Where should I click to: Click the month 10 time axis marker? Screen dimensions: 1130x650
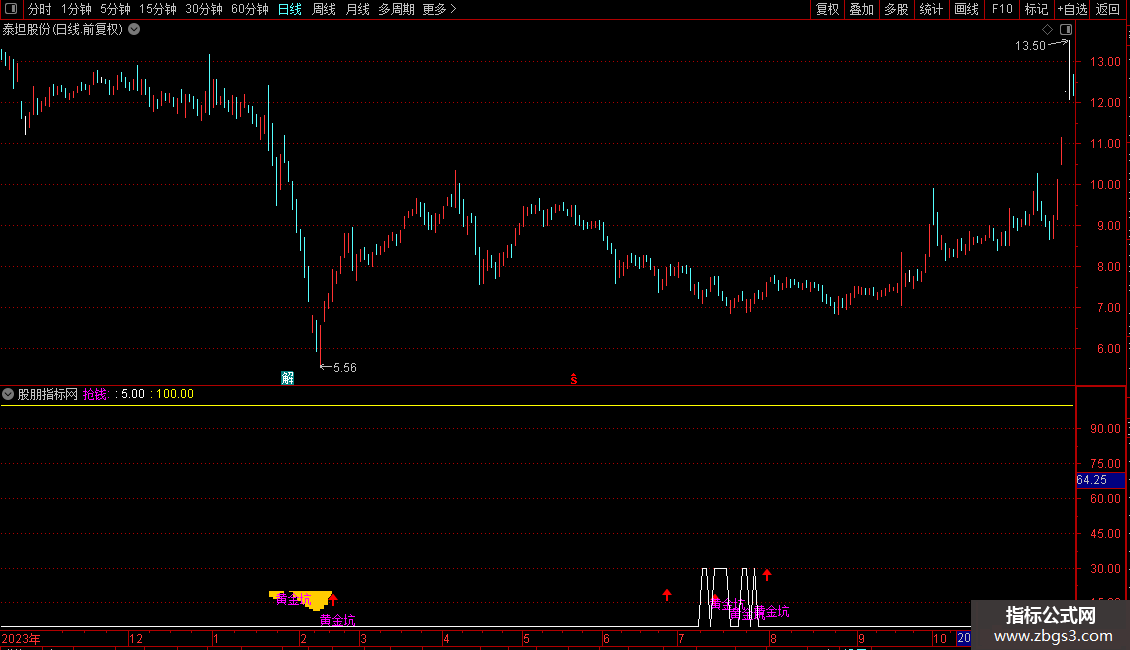tap(939, 638)
